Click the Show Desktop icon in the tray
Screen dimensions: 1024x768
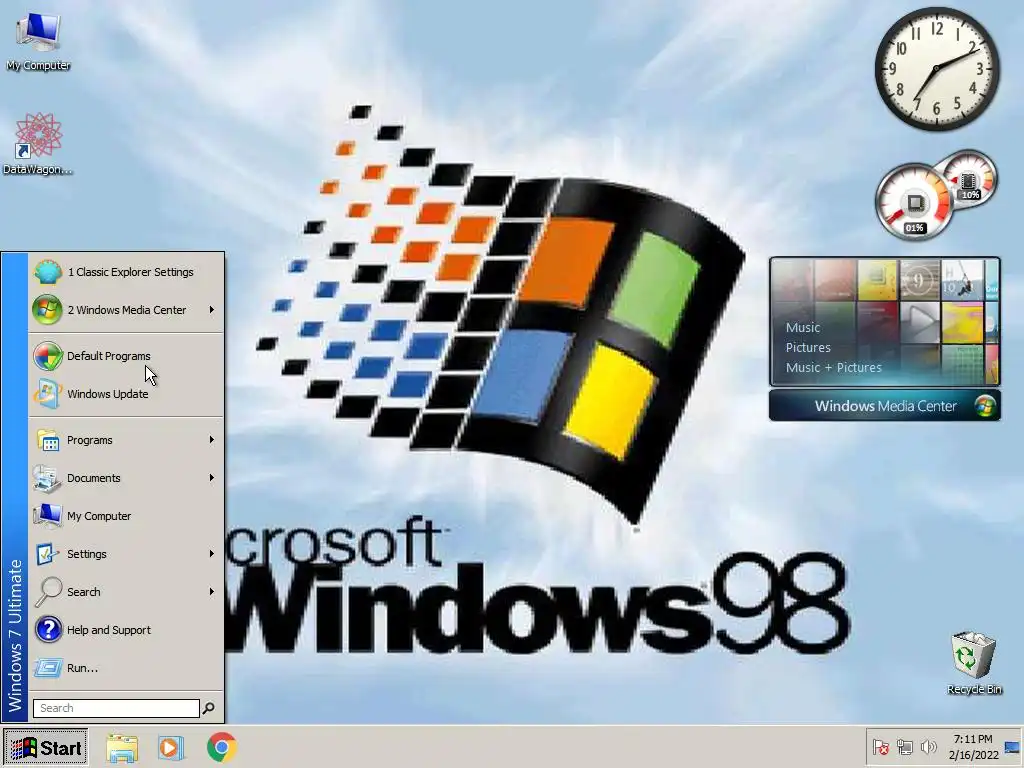coord(1012,748)
